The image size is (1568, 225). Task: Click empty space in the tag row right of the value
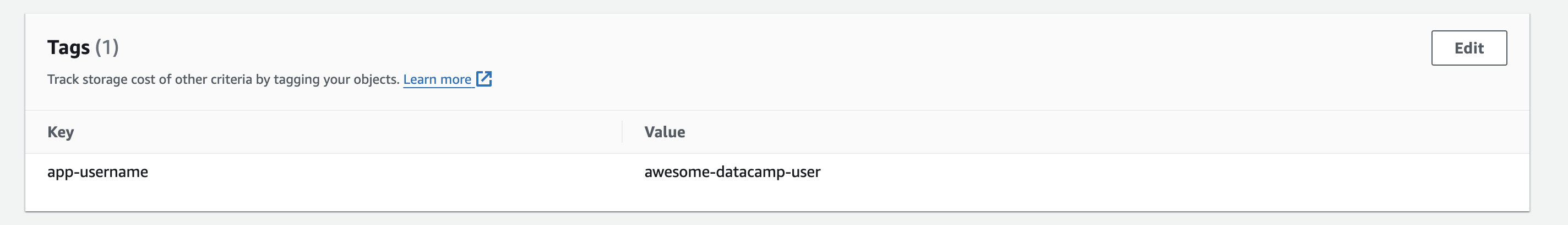[x=1157, y=172]
